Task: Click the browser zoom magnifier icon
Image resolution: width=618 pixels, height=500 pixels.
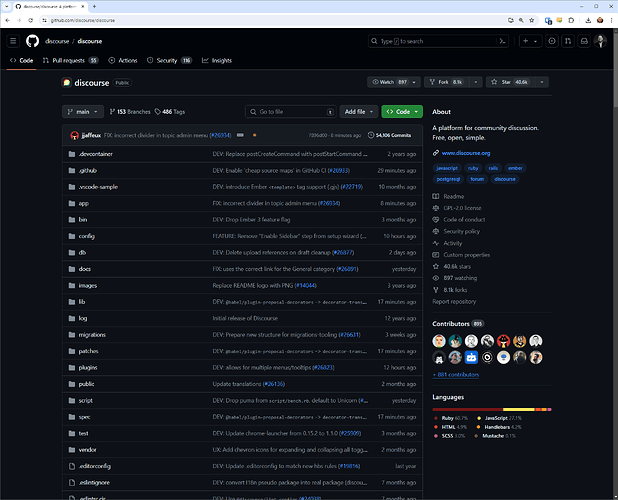Action: [x=521, y=20]
